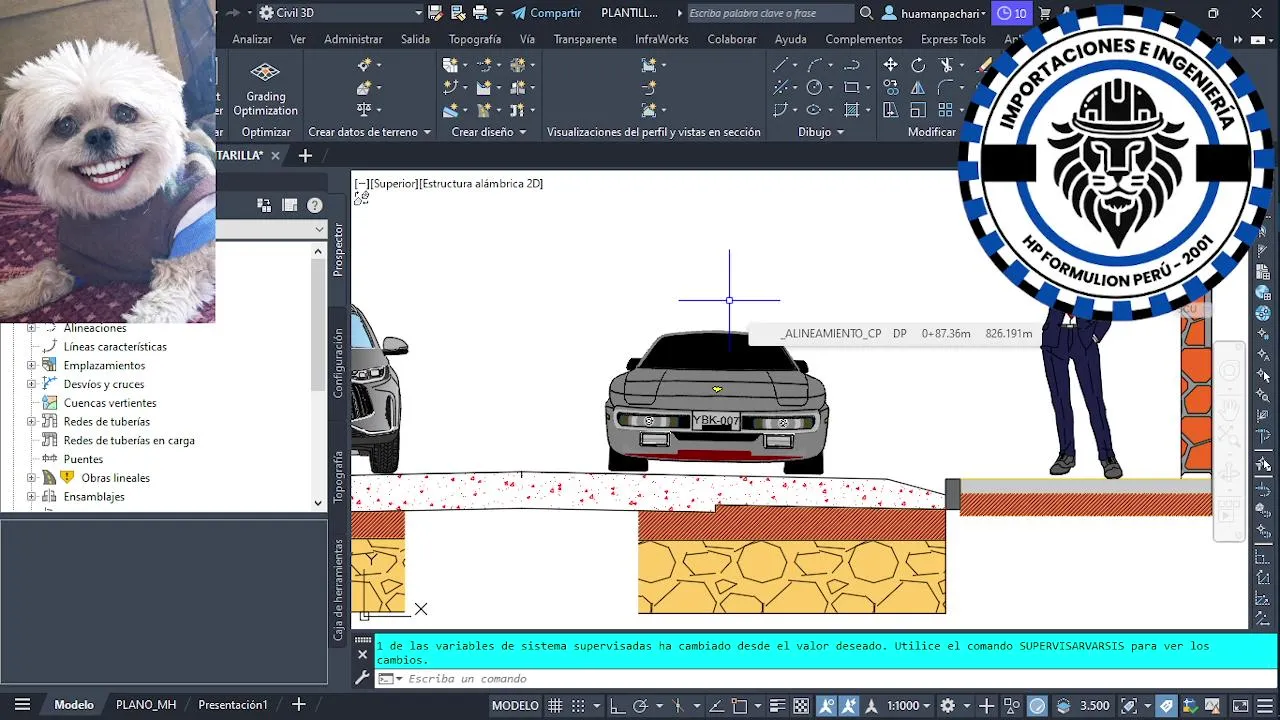
Task: Open the Grading Optimization tool
Action: 265,88
